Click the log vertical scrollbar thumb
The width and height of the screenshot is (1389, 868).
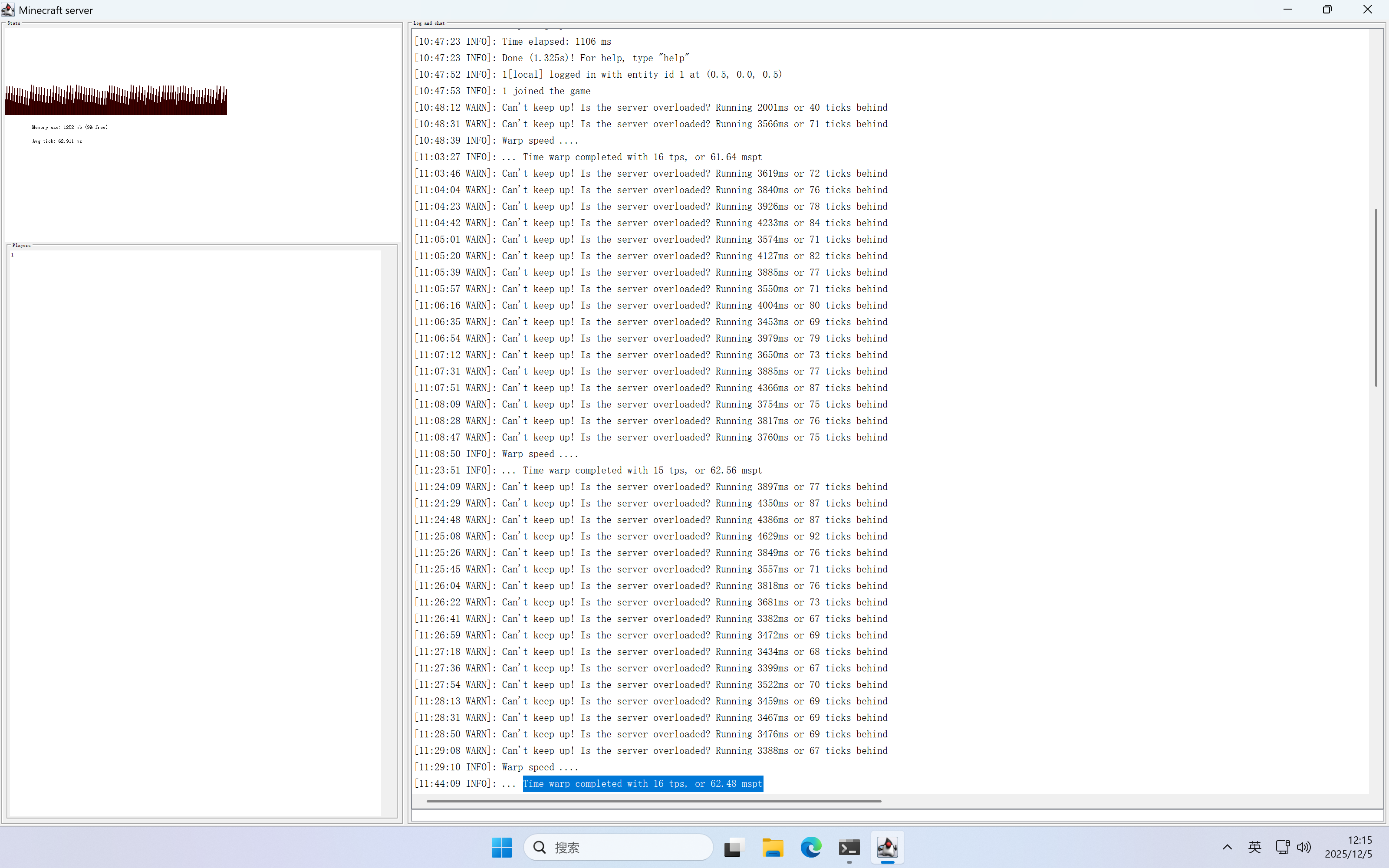pyautogui.click(x=1376, y=297)
